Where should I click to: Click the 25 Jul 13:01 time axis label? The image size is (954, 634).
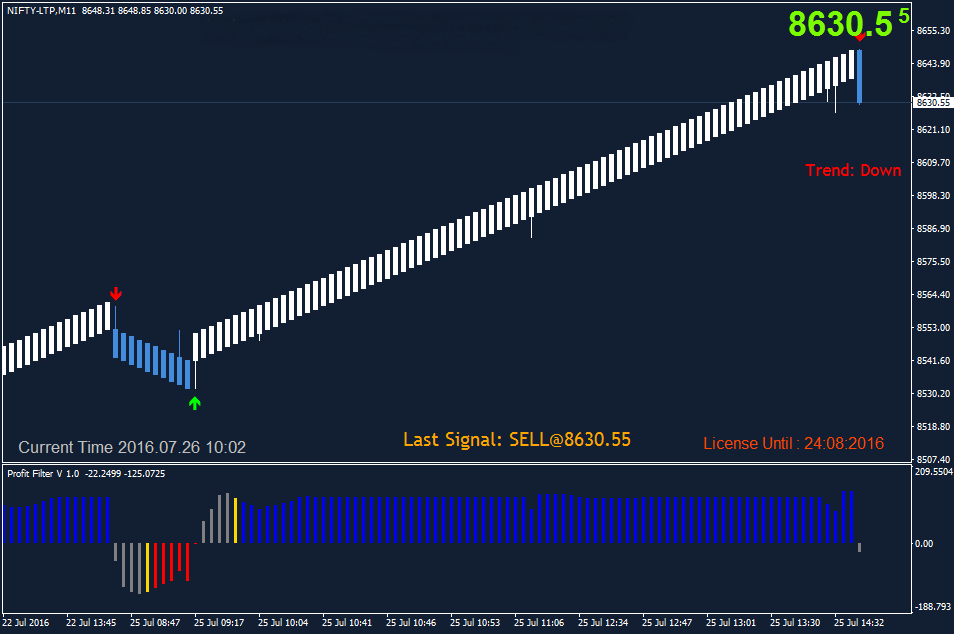click(x=731, y=622)
